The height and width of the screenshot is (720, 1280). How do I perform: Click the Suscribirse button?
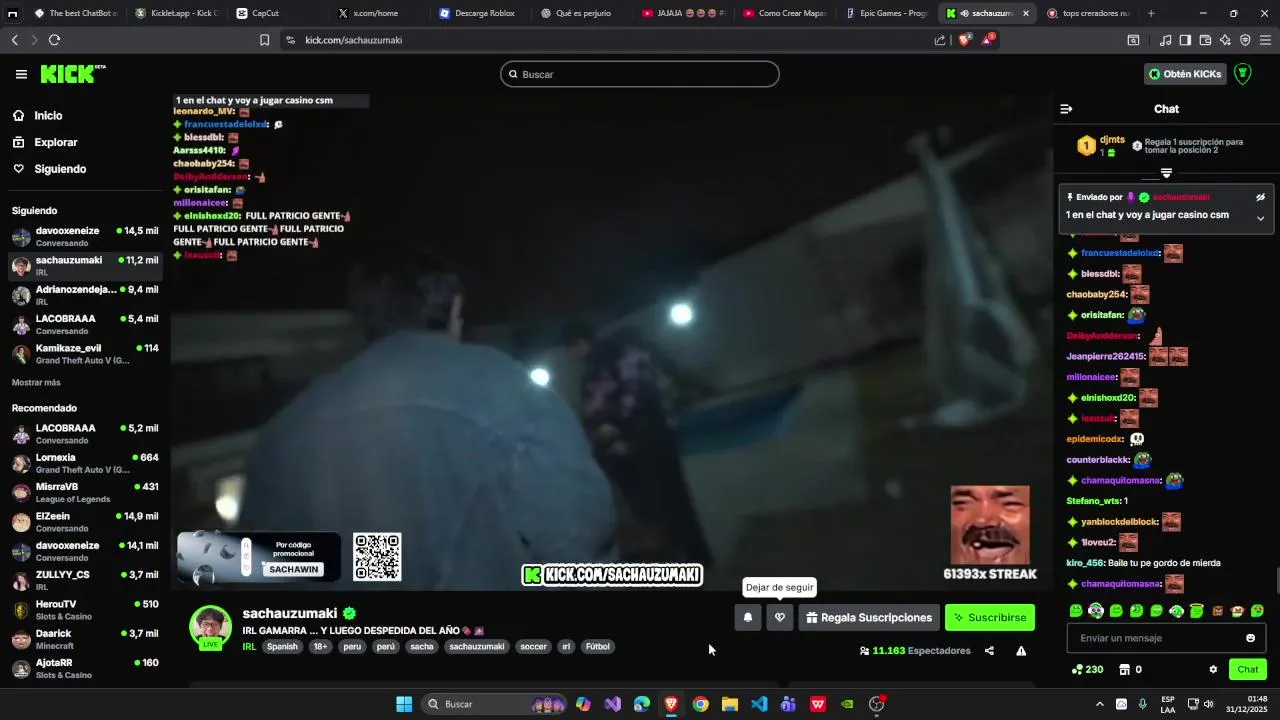[x=990, y=618]
